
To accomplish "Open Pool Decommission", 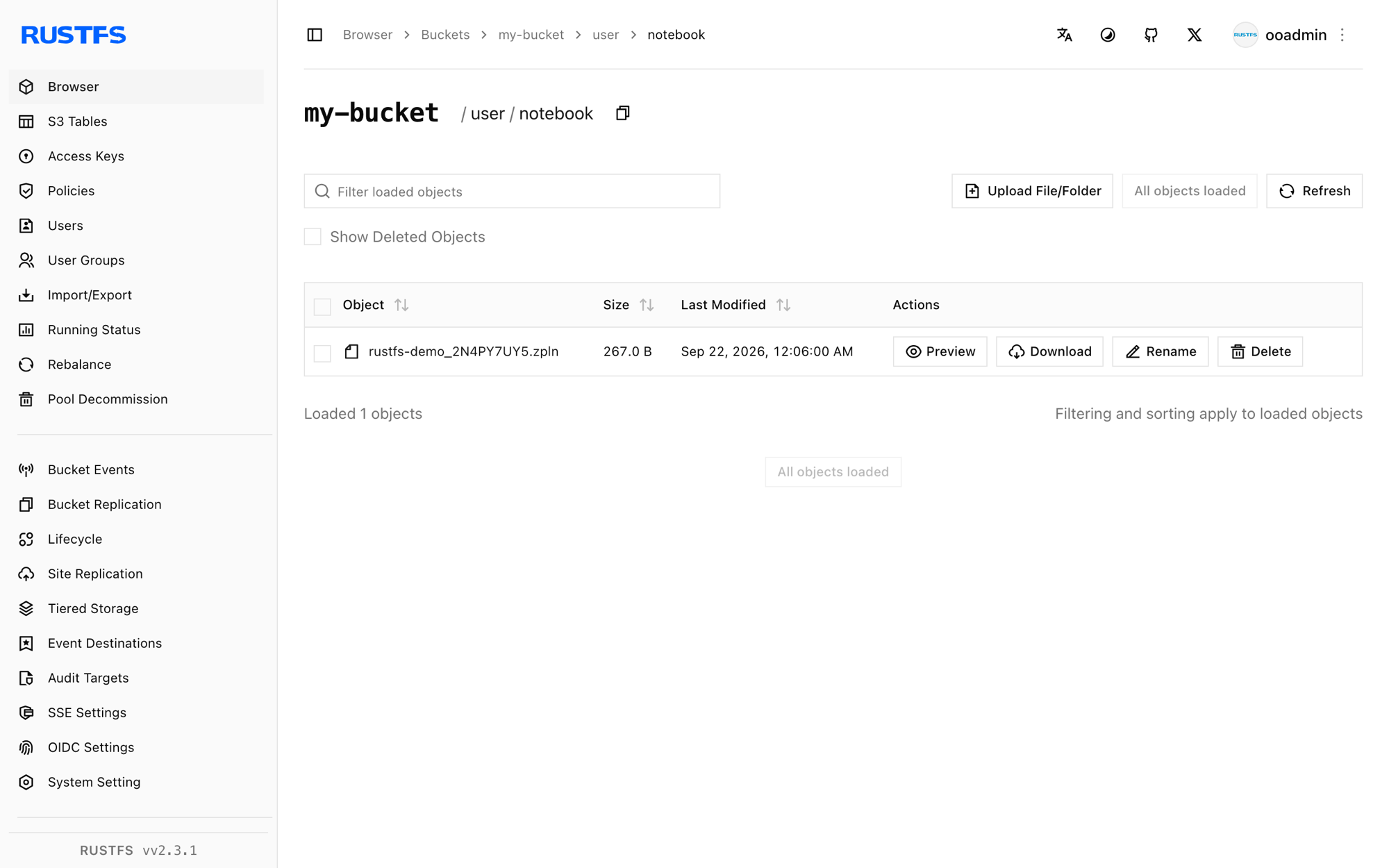I will (x=136, y=399).
